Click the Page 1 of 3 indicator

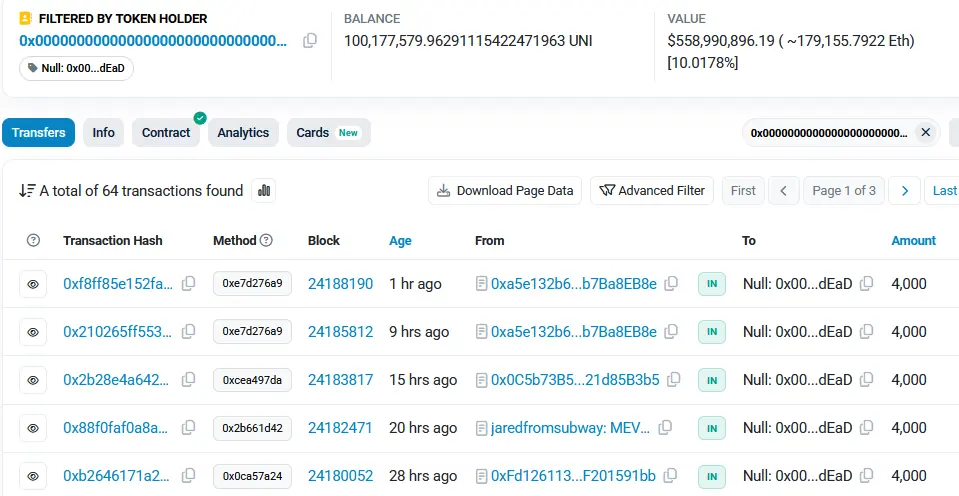(843, 191)
